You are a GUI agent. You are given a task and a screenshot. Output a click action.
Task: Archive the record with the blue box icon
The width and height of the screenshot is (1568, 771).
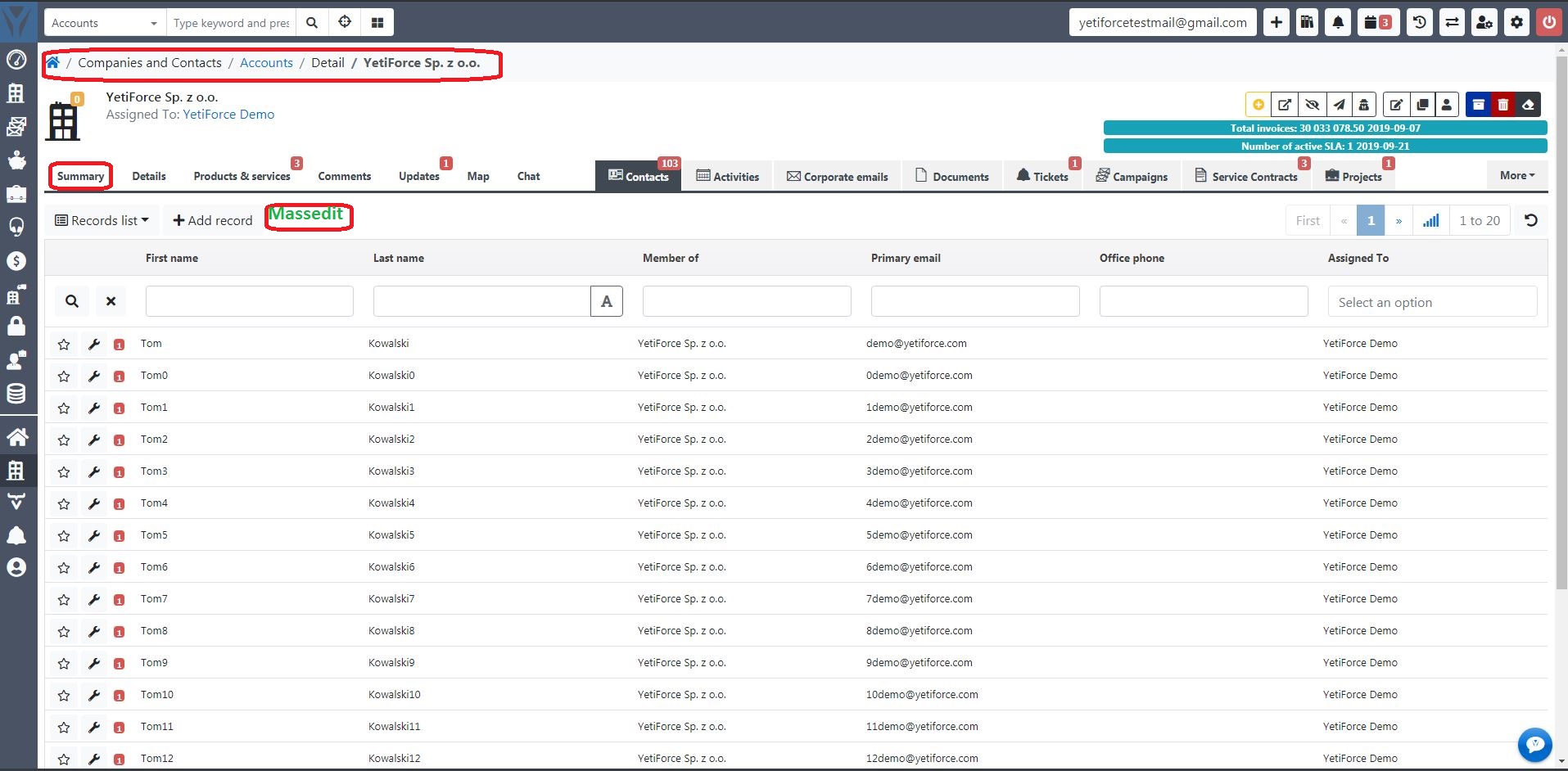point(1478,105)
